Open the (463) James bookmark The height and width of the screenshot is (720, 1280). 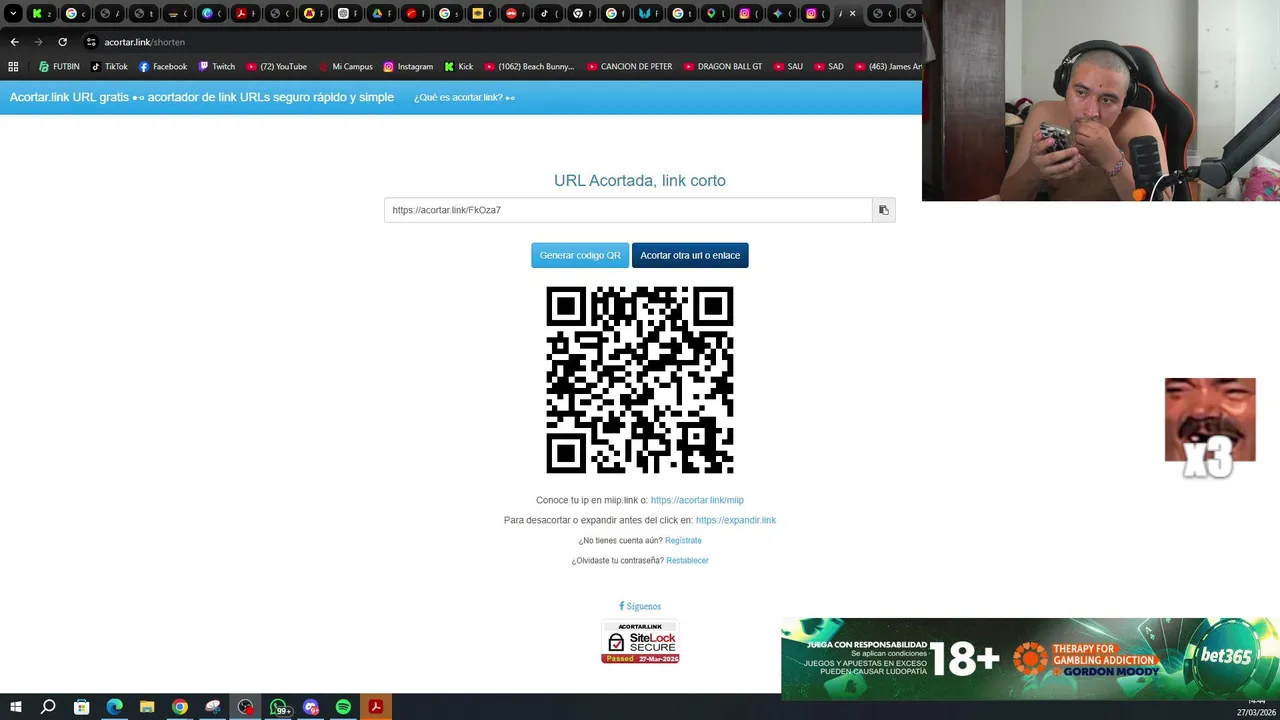click(x=888, y=67)
